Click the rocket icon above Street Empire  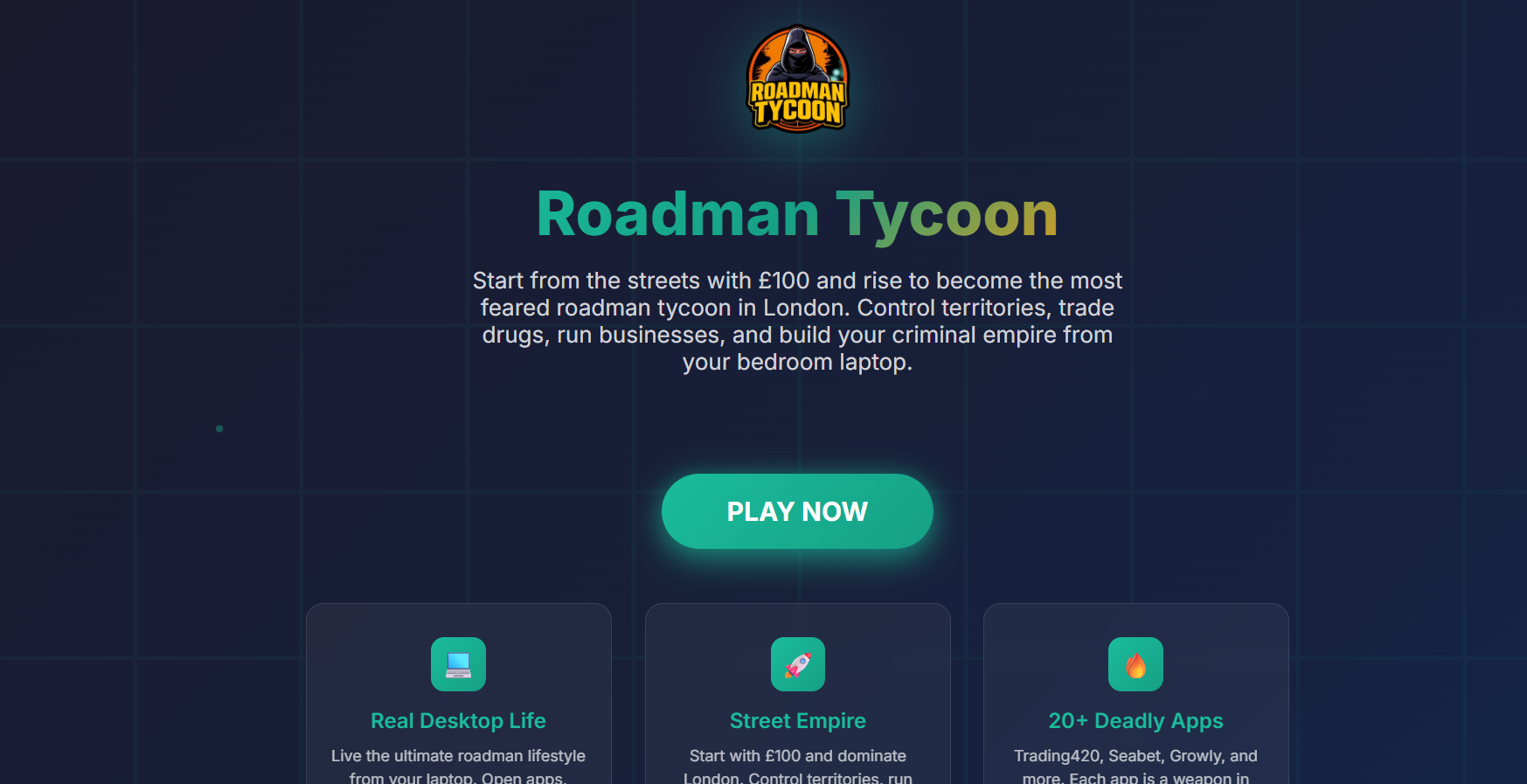click(797, 664)
